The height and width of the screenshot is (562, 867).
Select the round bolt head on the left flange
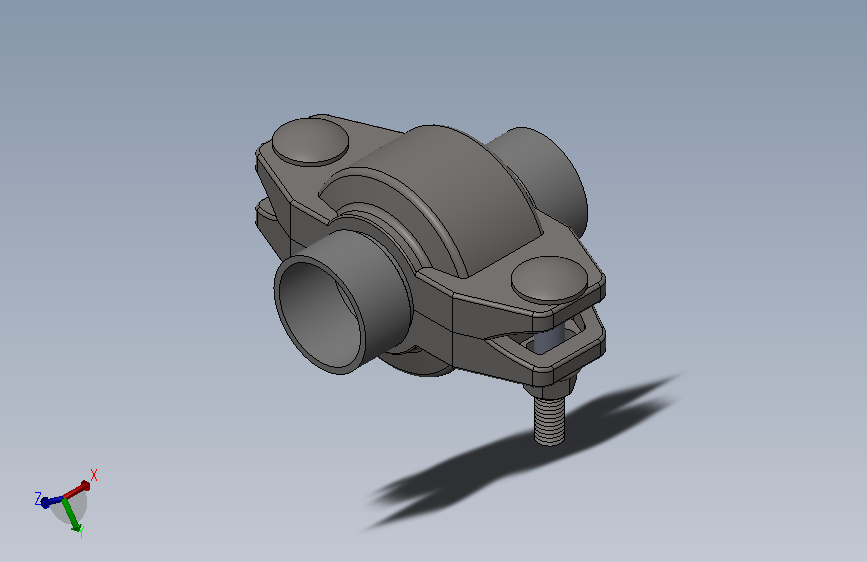point(310,141)
